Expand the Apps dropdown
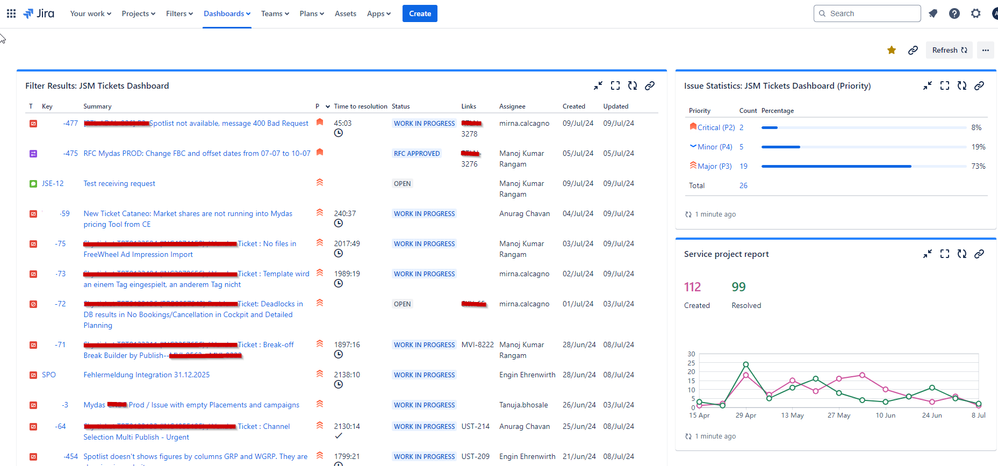Image resolution: width=998 pixels, height=466 pixels. point(379,13)
